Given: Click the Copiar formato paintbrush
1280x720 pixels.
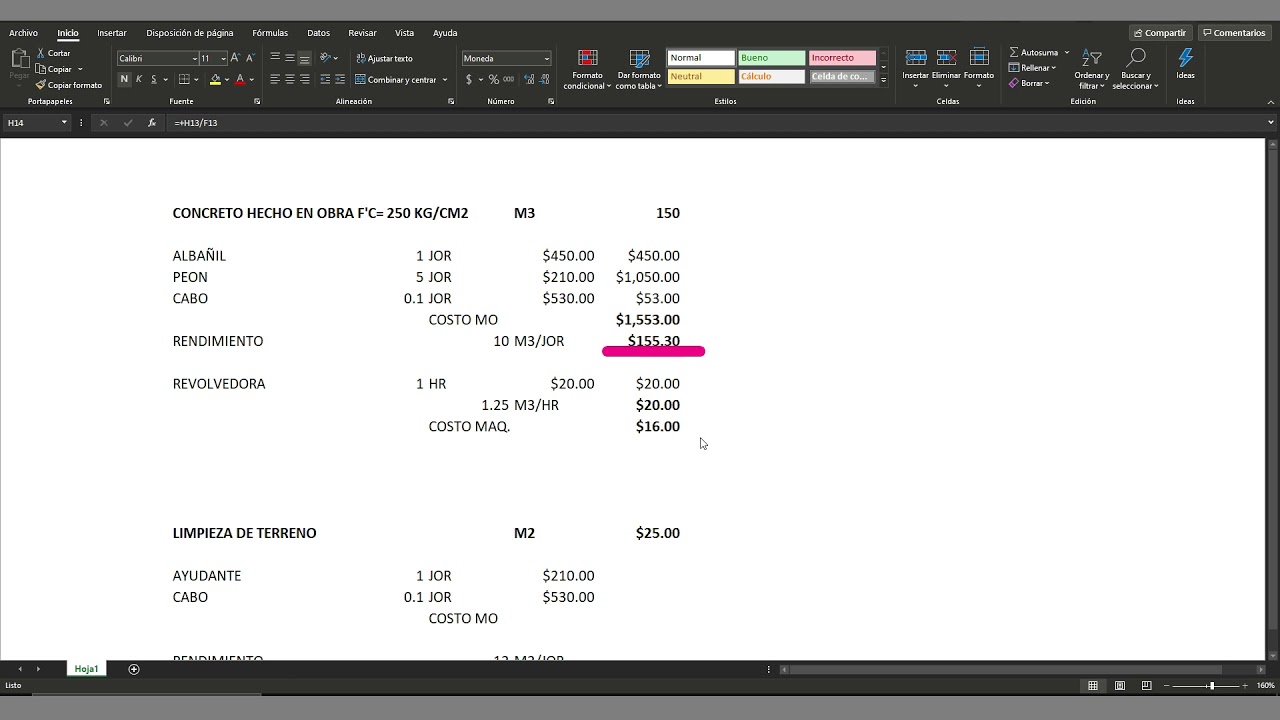Looking at the screenshot, I should click(x=40, y=85).
